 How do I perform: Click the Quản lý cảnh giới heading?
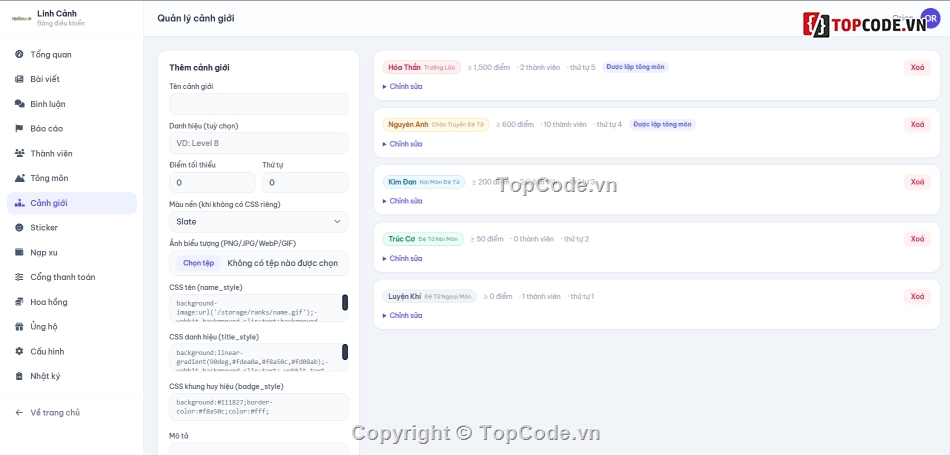pyautogui.click(x=196, y=18)
